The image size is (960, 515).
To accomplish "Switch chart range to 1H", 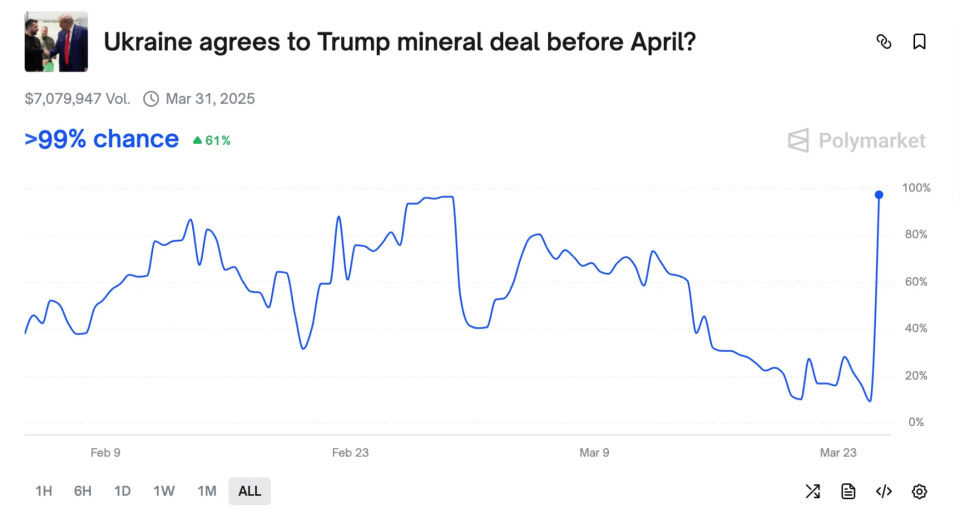I will (44, 491).
